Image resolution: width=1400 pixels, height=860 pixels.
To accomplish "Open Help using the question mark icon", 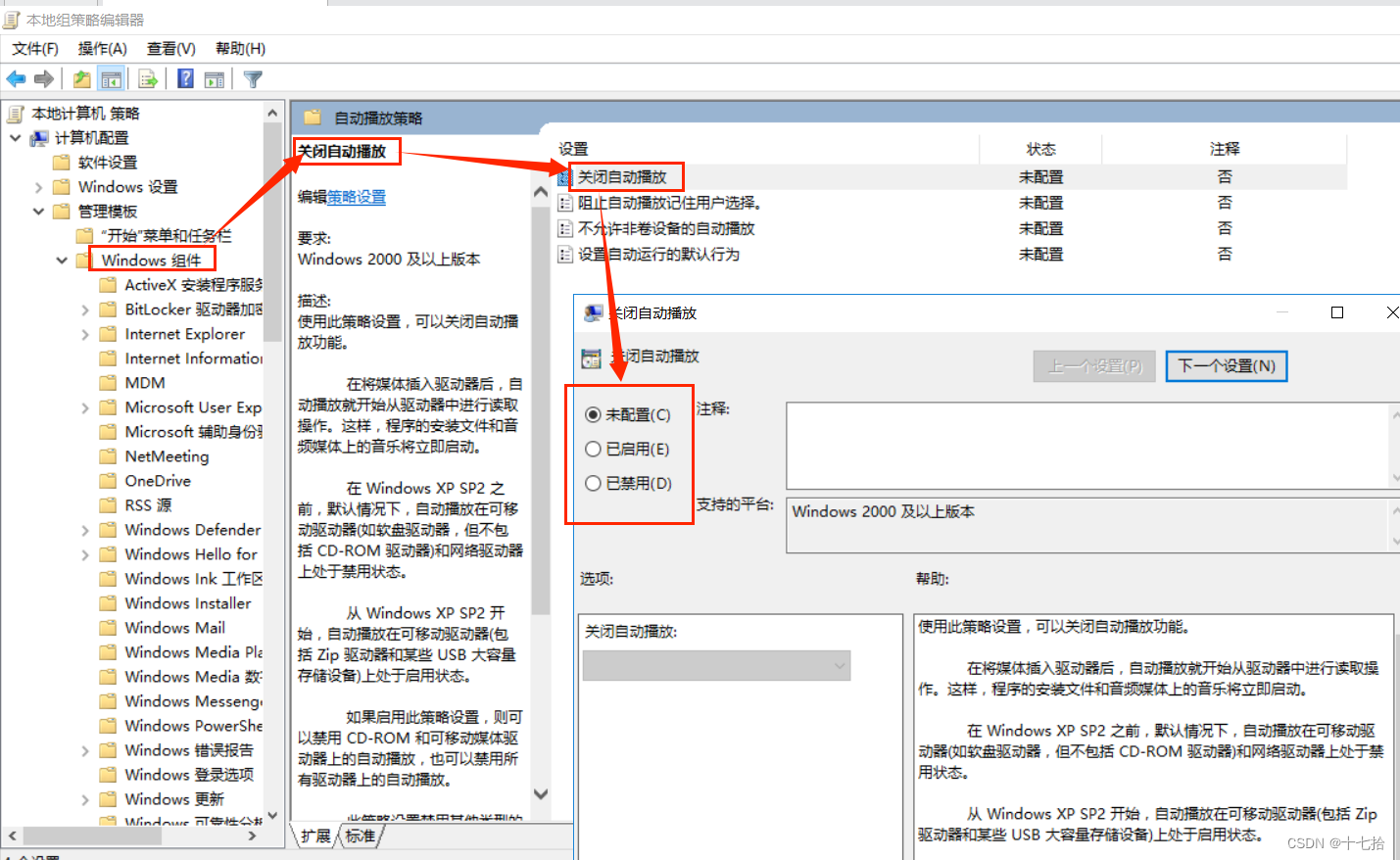I will coord(184,78).
